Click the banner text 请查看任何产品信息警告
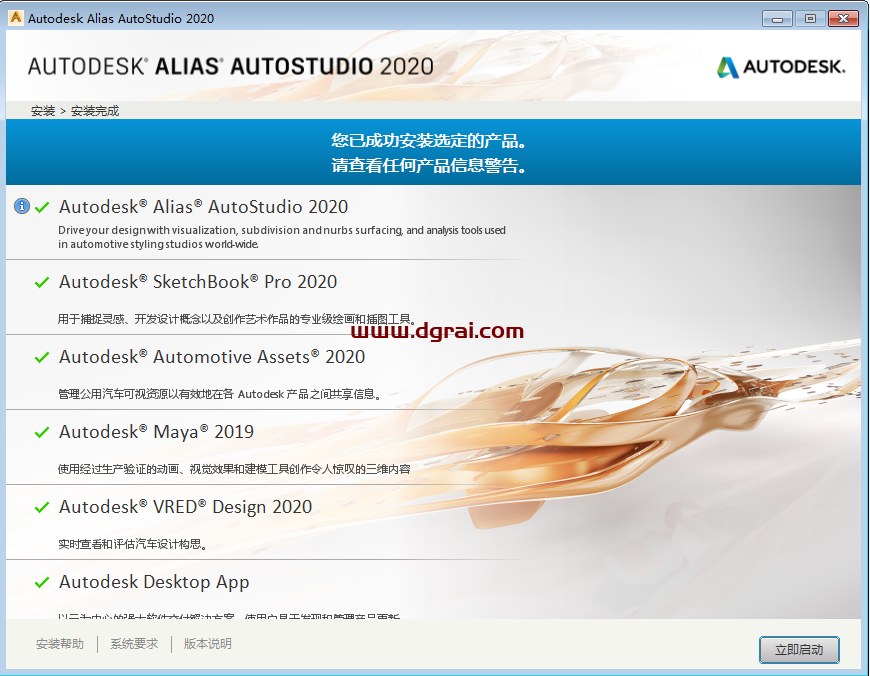 (428, 165)
